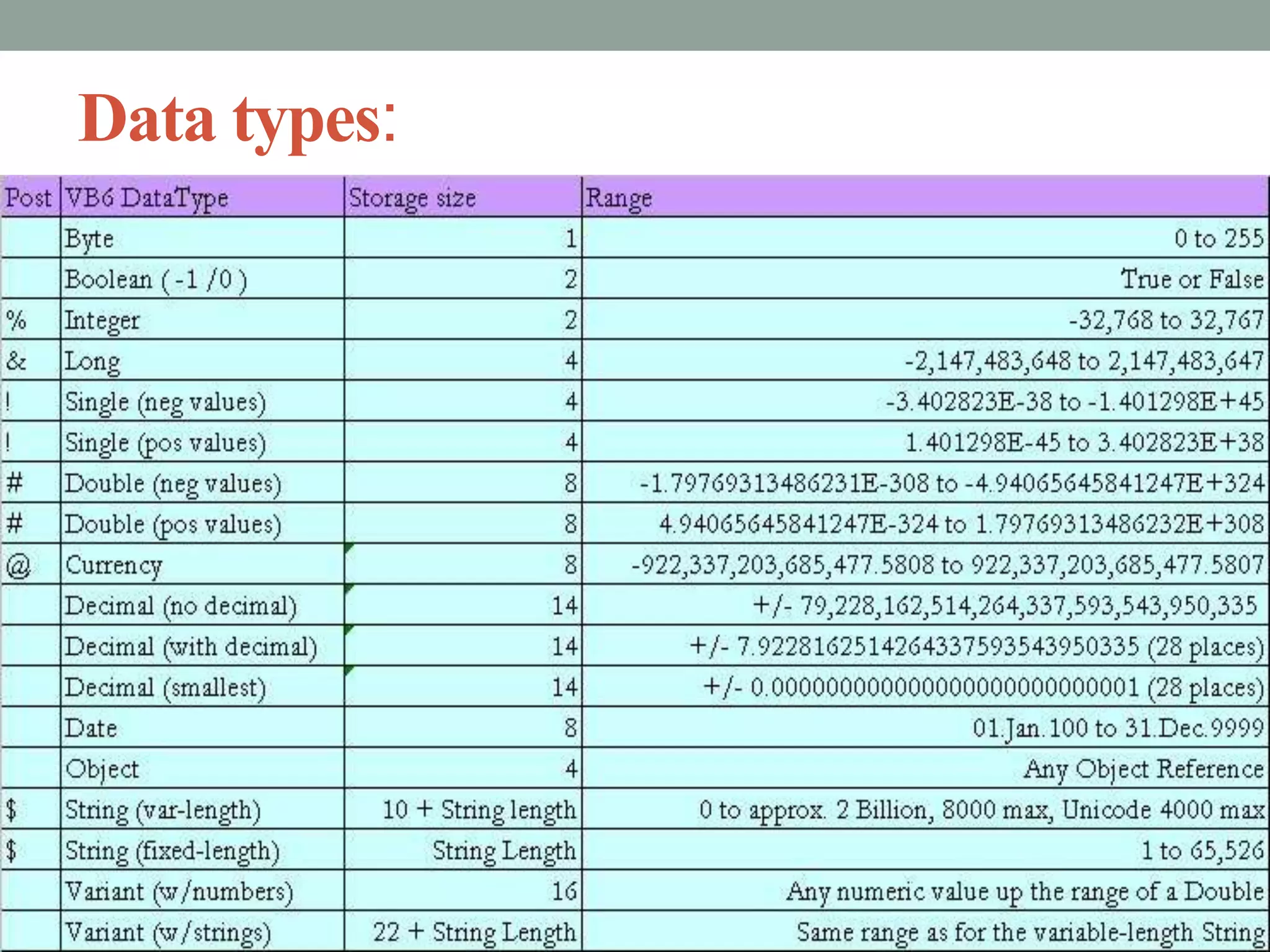Click '!' postfix in Single (neg values) row
Image resolution: width=1270 pixels, height=952 pixels.
[x=7, y=402]
